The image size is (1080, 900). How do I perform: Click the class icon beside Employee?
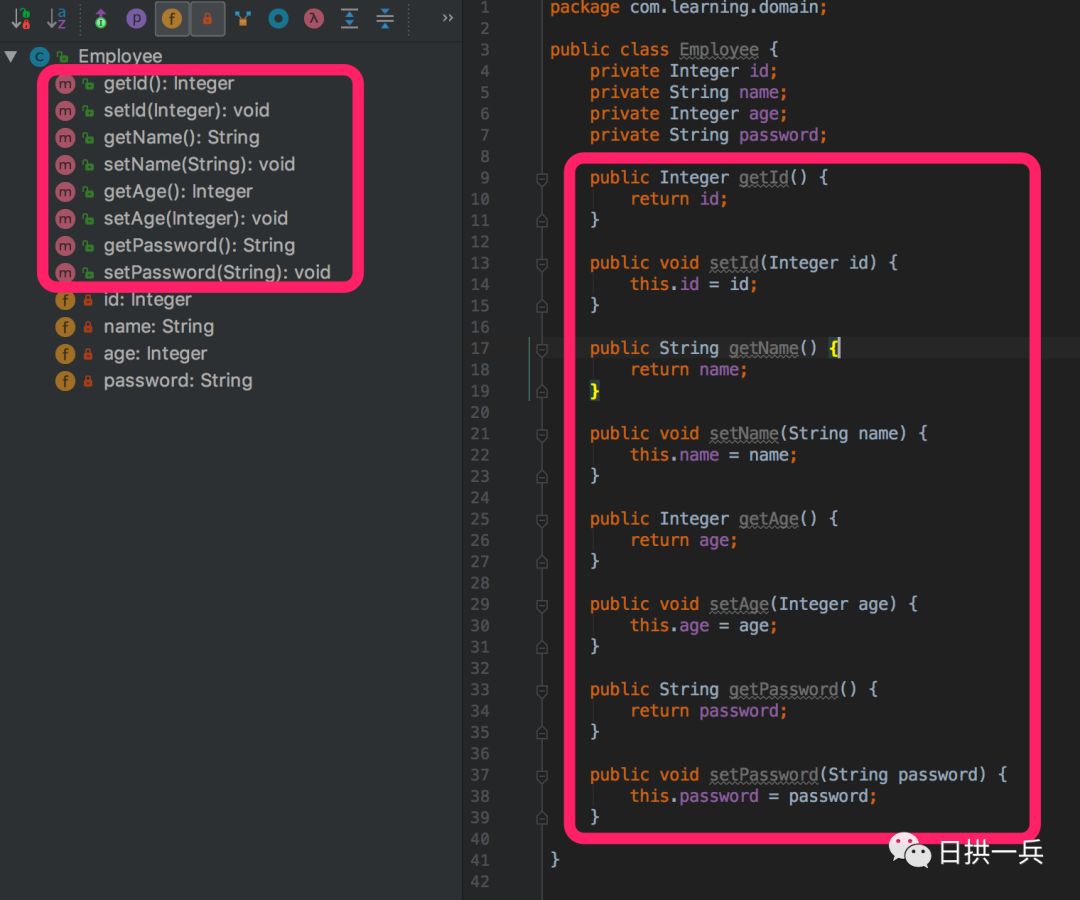click(39, 56)
